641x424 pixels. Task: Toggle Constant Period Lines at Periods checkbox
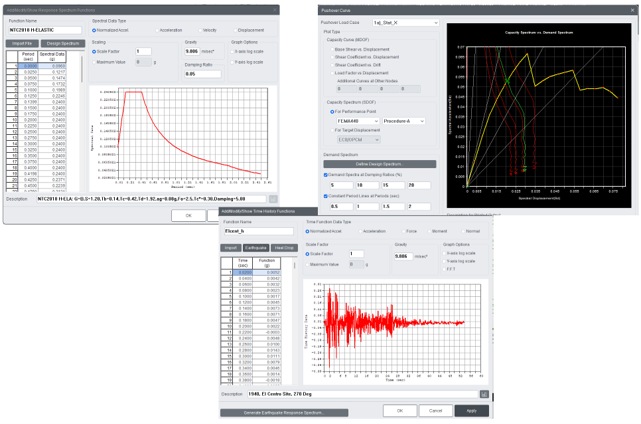click(326, 196)
